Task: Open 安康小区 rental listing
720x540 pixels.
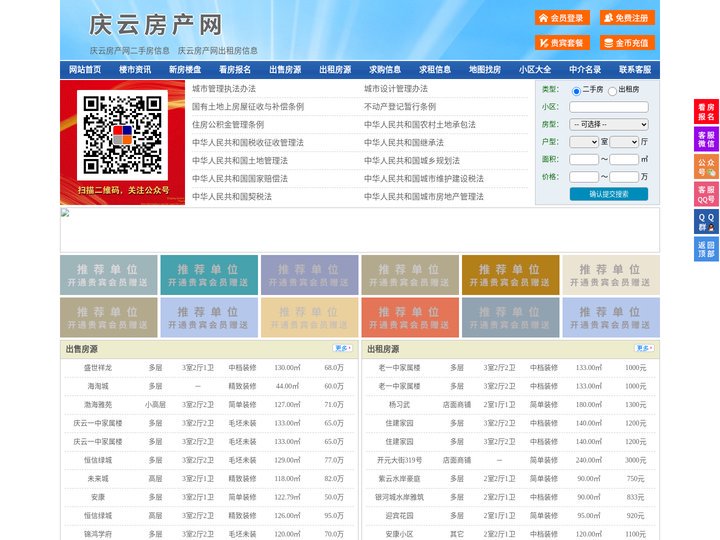Action: pos(399,534)
